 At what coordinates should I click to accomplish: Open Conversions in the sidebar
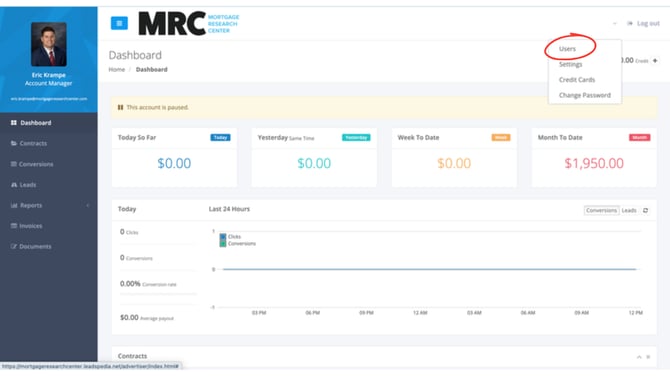point(49,164)
